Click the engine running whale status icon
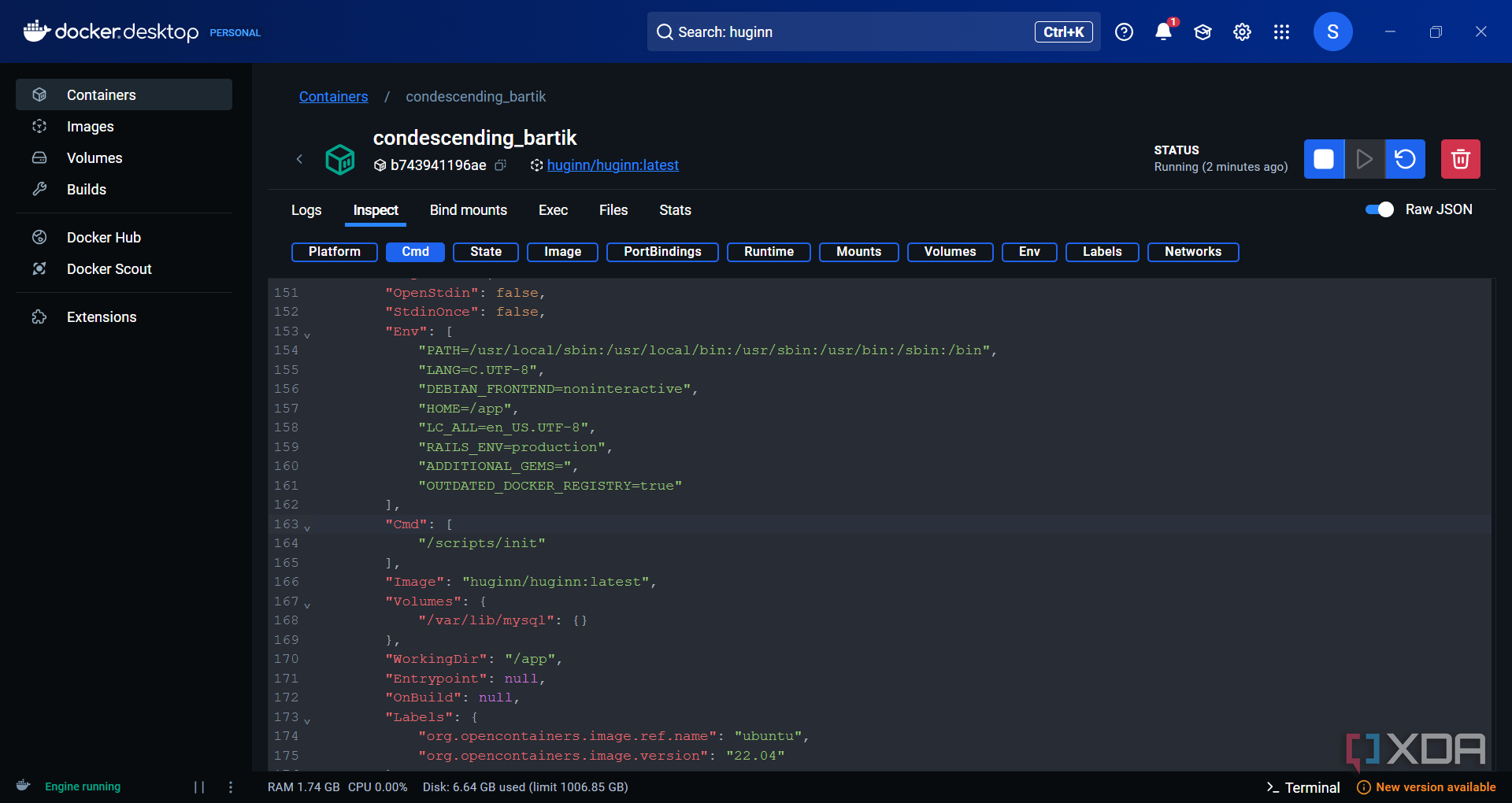 pyautogui.click(x=24, y=786)
